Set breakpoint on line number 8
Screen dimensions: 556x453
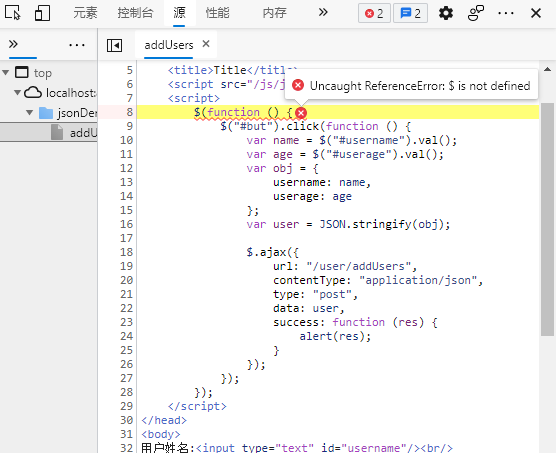129,112
